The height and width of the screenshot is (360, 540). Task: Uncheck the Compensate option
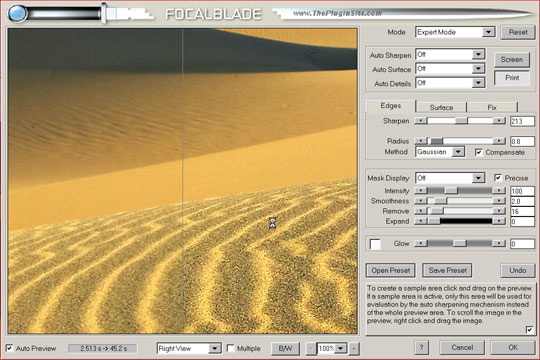(x=478, y=152)
